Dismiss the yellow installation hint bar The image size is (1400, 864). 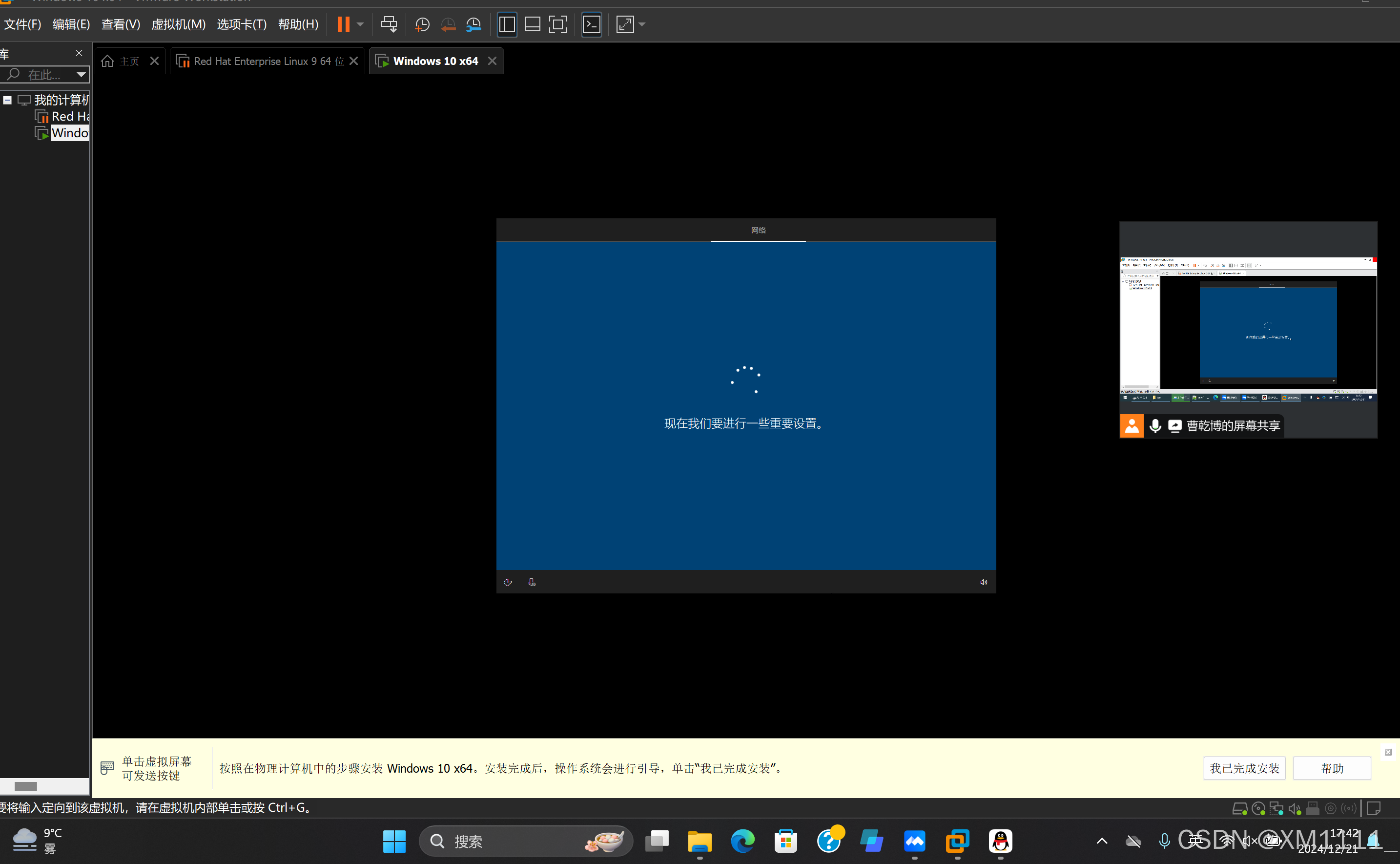click(x=1388, y=752)
